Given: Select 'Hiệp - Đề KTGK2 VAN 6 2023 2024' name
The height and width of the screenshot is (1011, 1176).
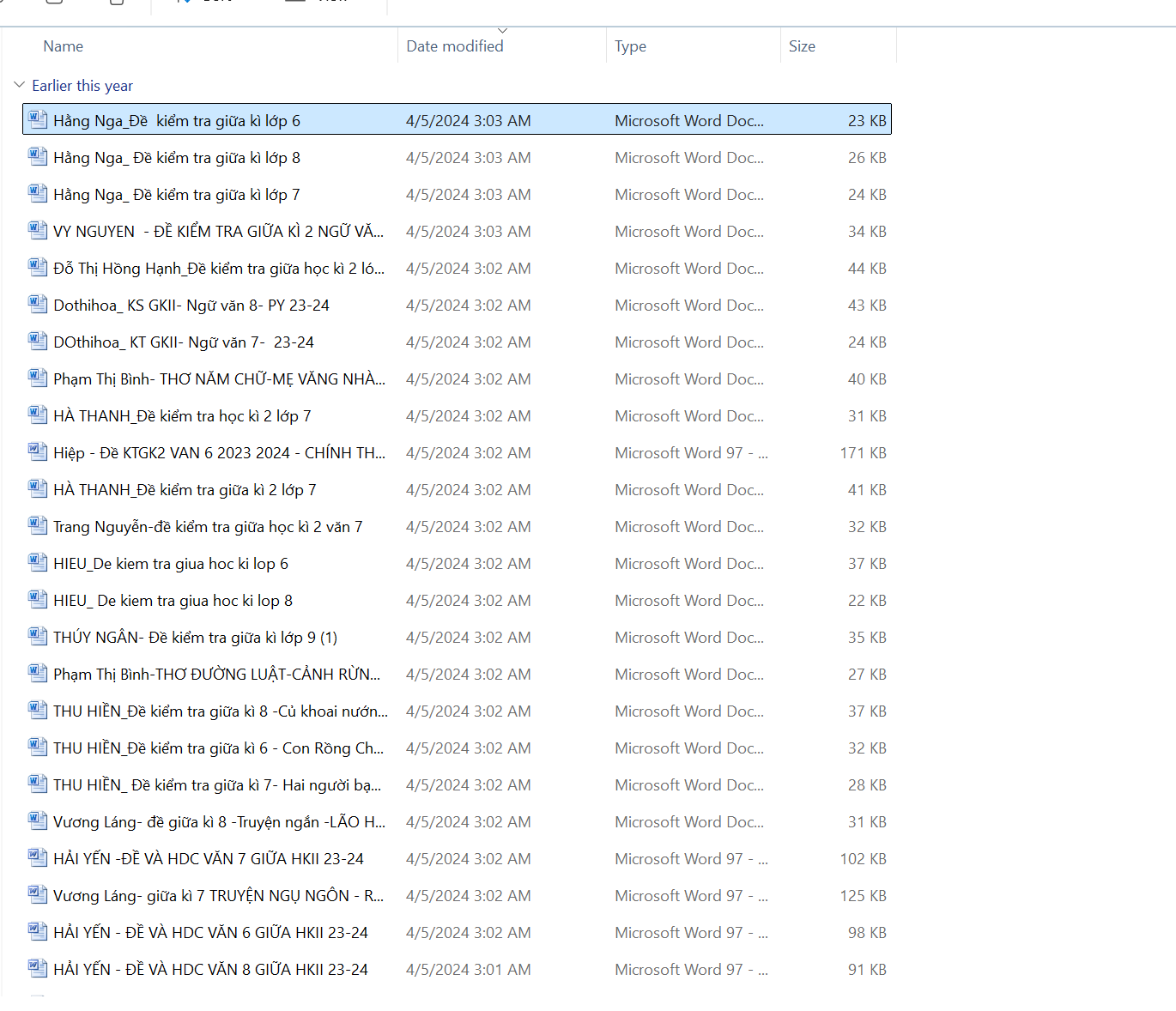Looking at the screenshot, I should pyautogui.click(x=219, y=453).
